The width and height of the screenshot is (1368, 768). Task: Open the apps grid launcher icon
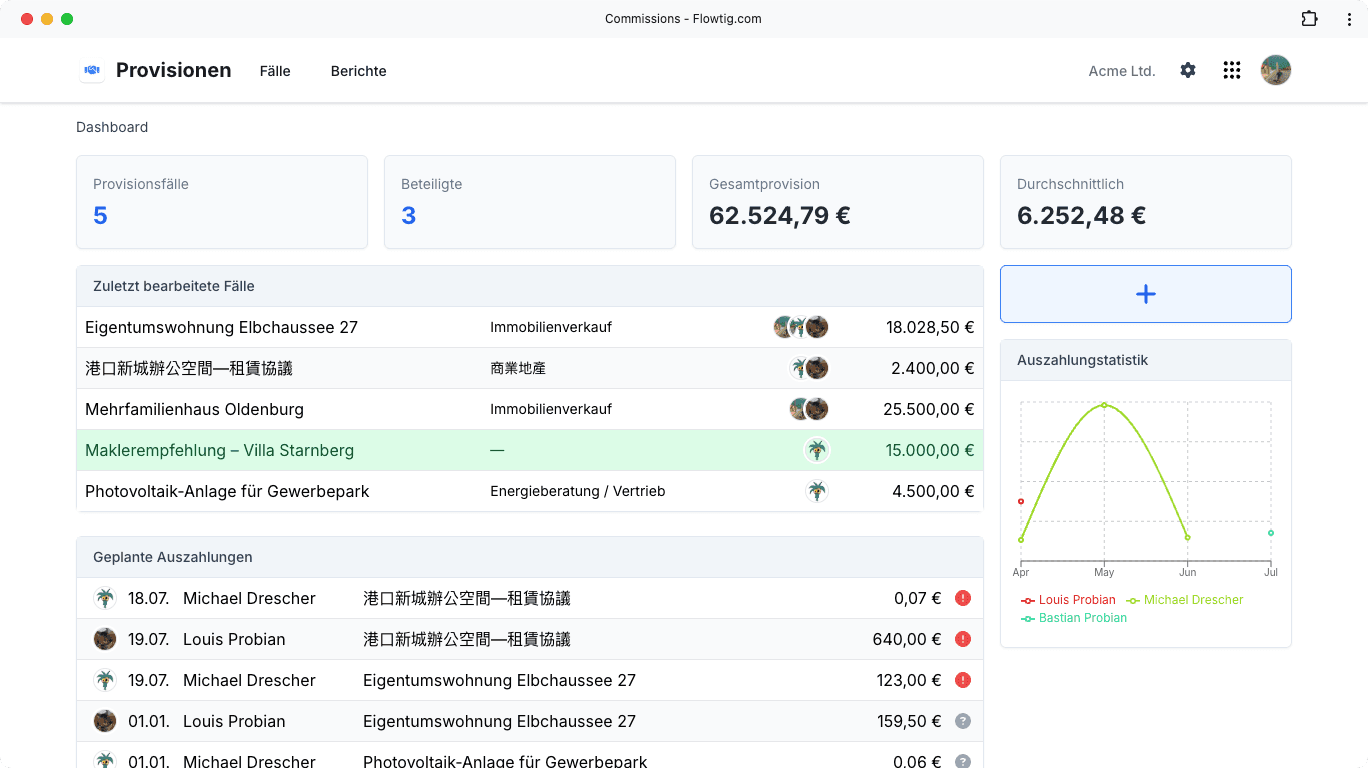tap(1232, 70)
